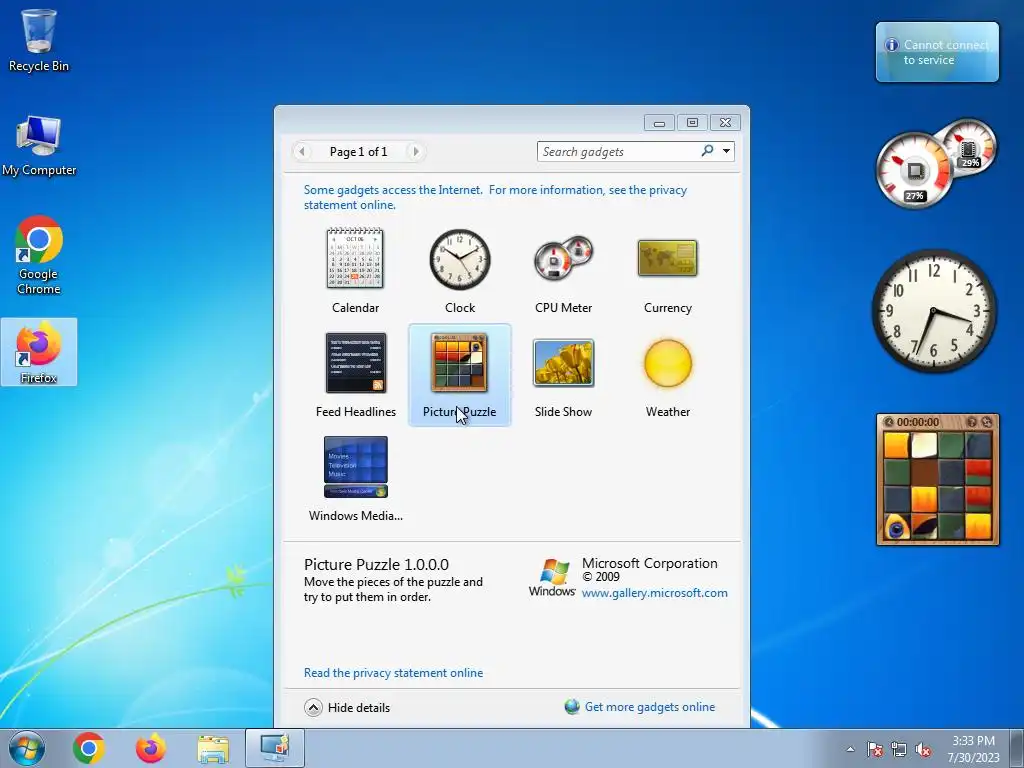Click the Microsoft Corporation text
The width and height of the screenshot is (1024, 768).
pyautogui.click(x=650, y=563)
